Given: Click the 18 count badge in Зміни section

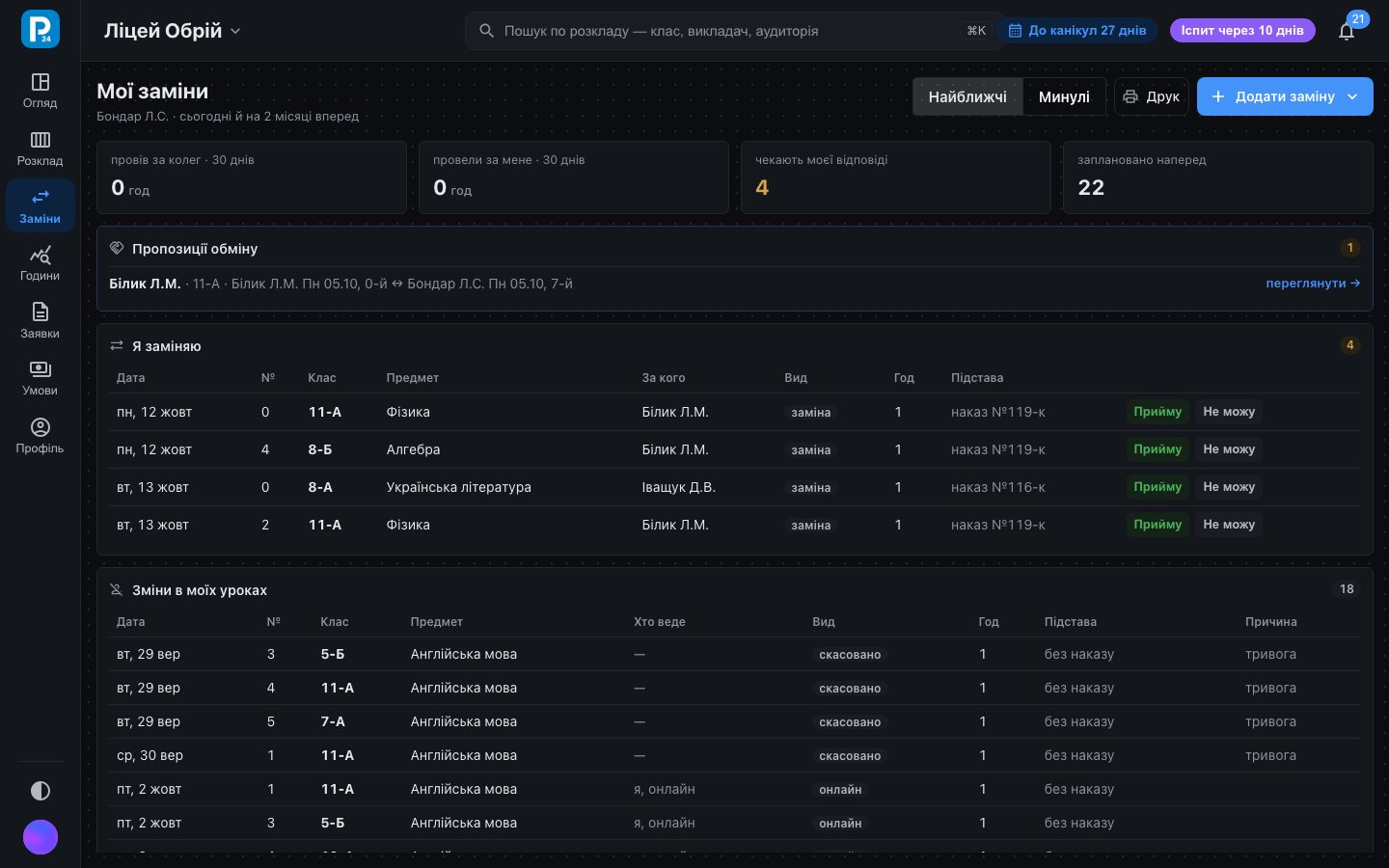Looking at the screenshot, I should 1347,589.
